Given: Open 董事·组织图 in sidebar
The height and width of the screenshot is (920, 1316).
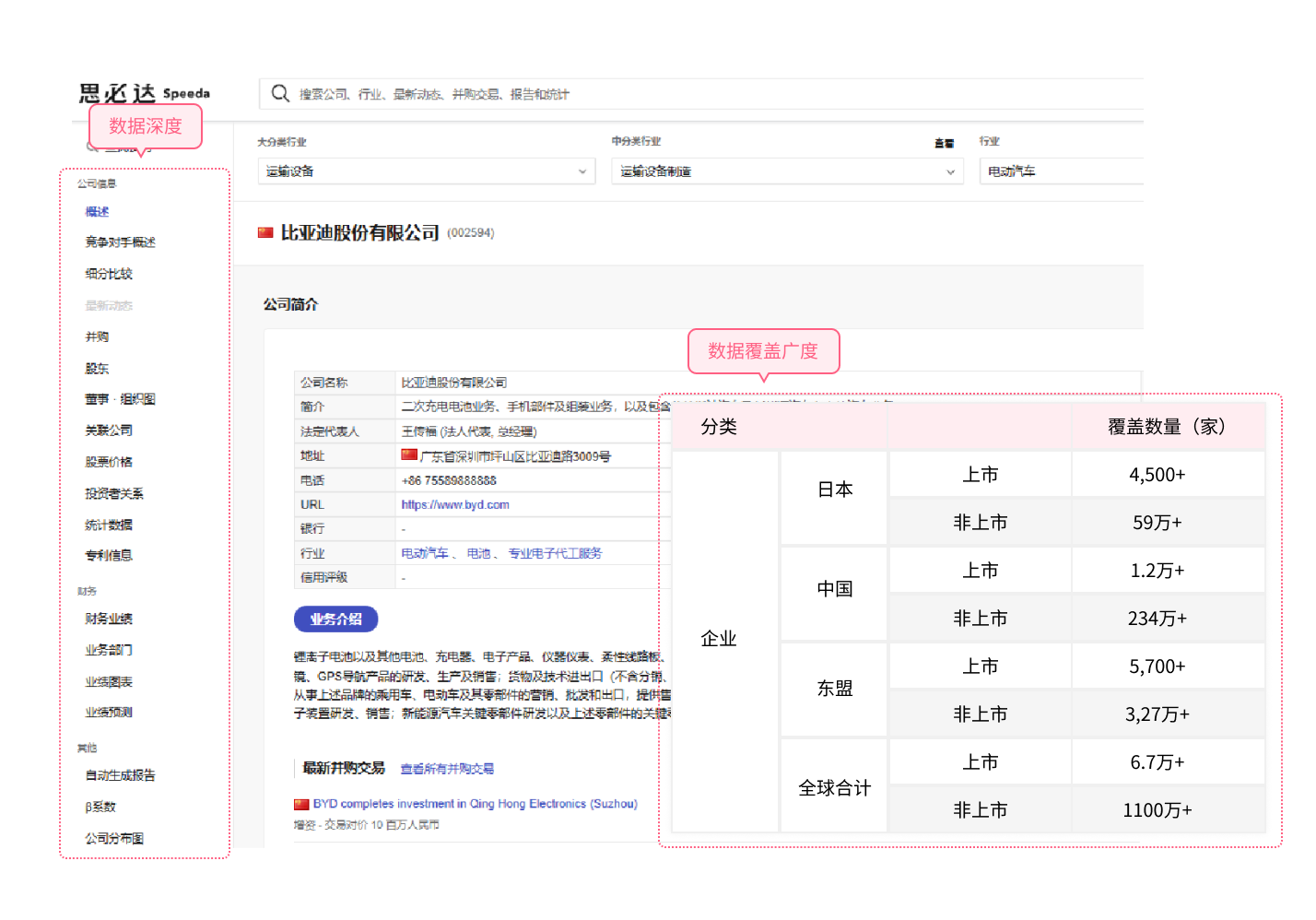Looking at the screenshot, I should coord(120,399).
